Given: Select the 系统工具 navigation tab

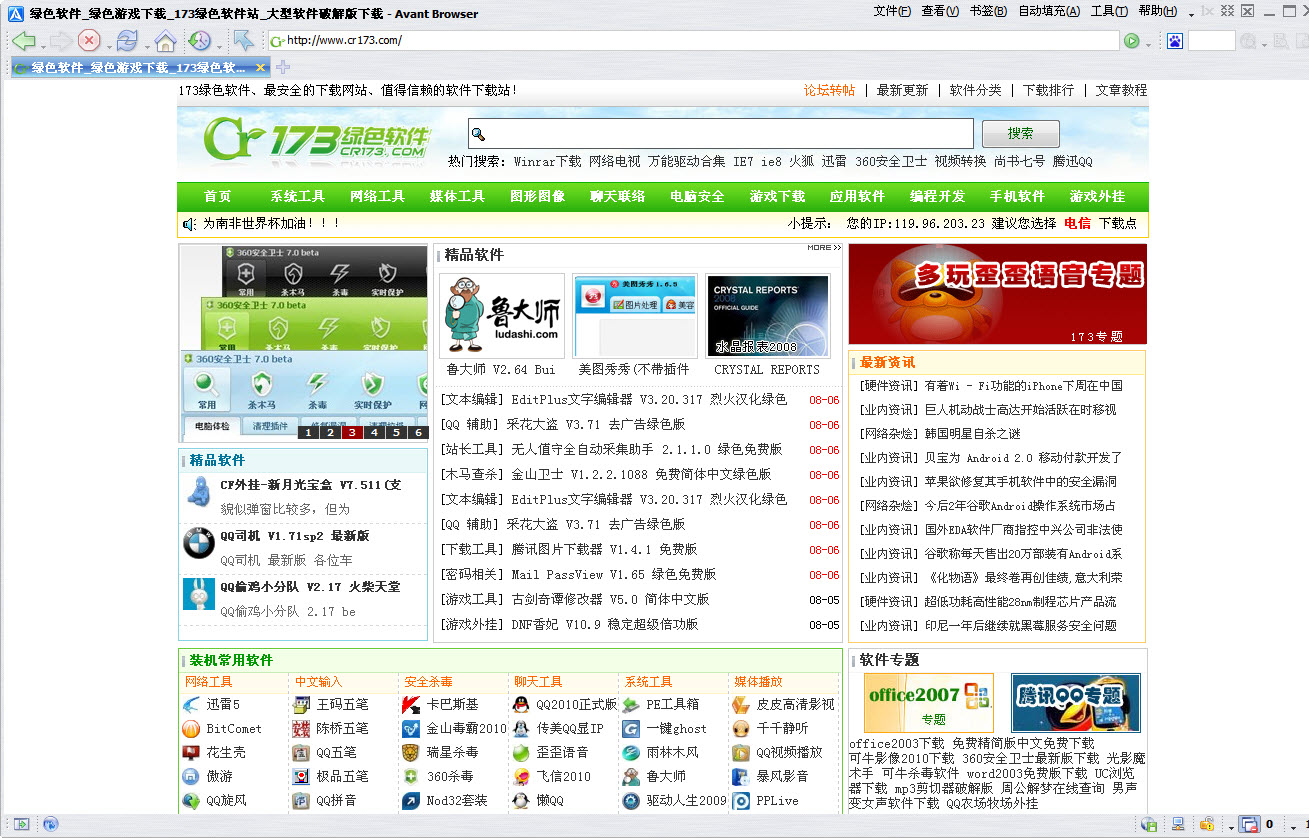Looking at the screenshot, I should pyautogui.click(x=297, y=196).
